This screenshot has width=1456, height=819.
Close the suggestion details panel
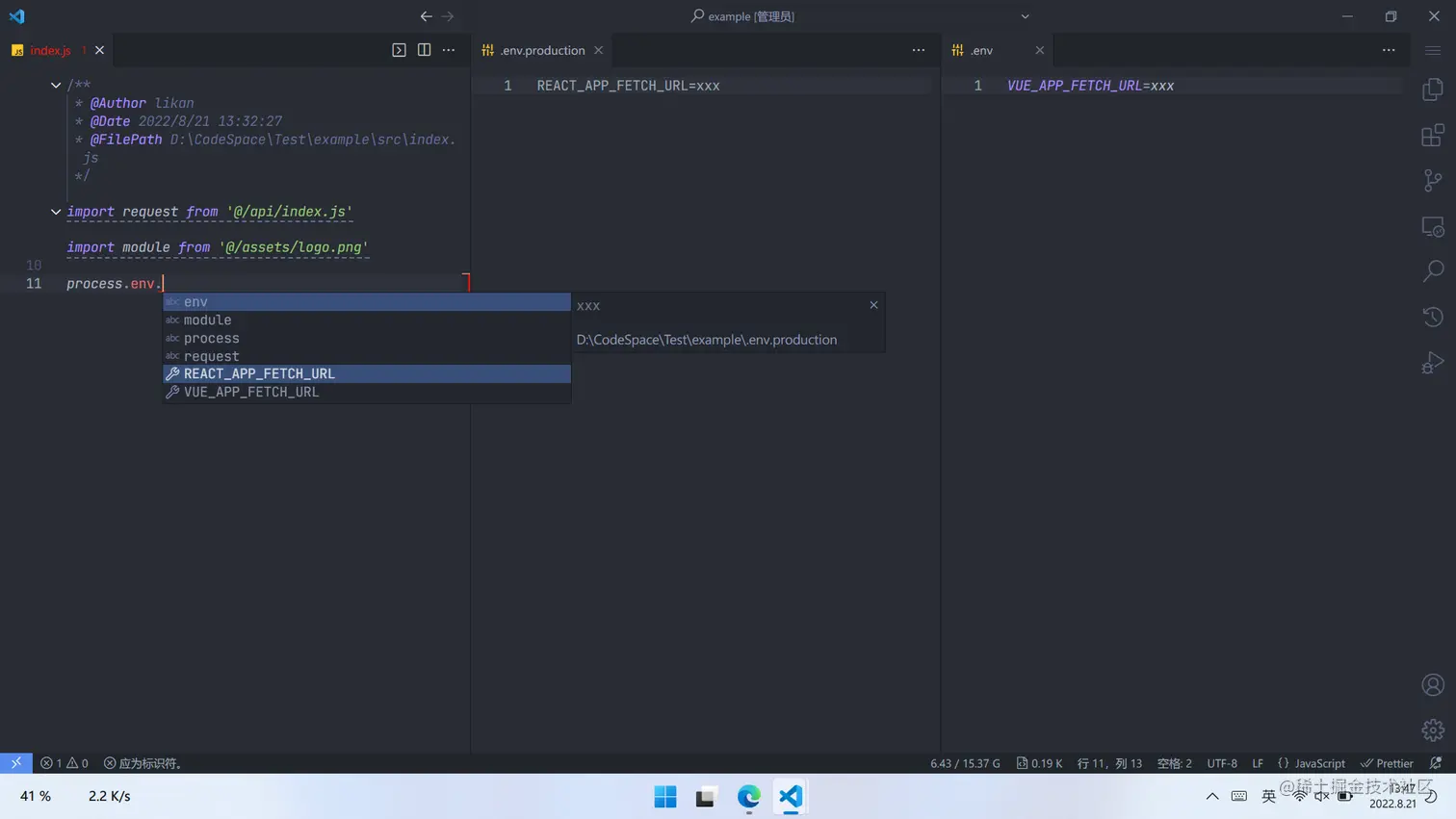[x=873, y=305]
